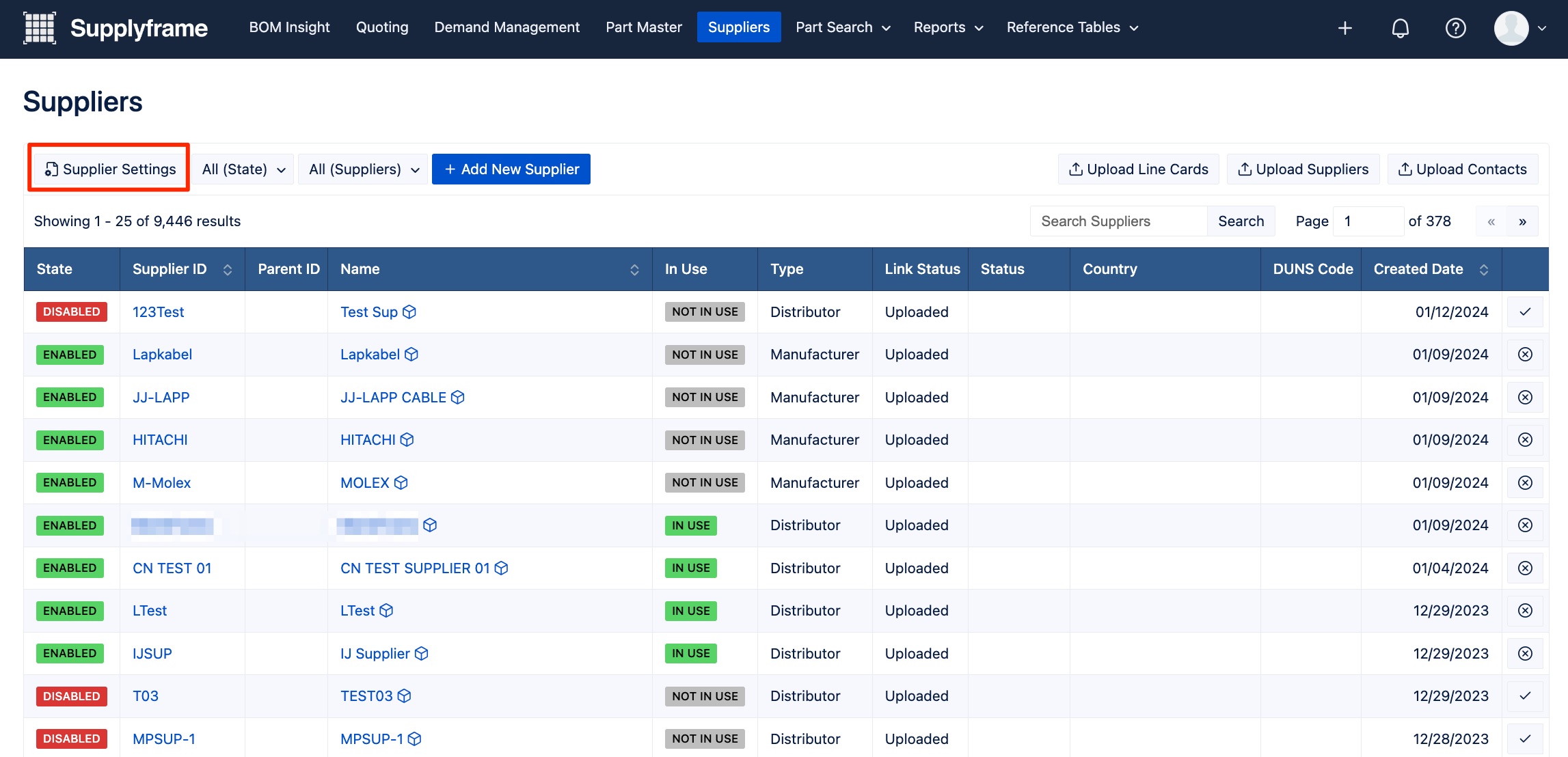
Task: Click the cube icon beside CN TEST SUPPLIER 01
Action: pyautogui.click(x=502, y=568)
